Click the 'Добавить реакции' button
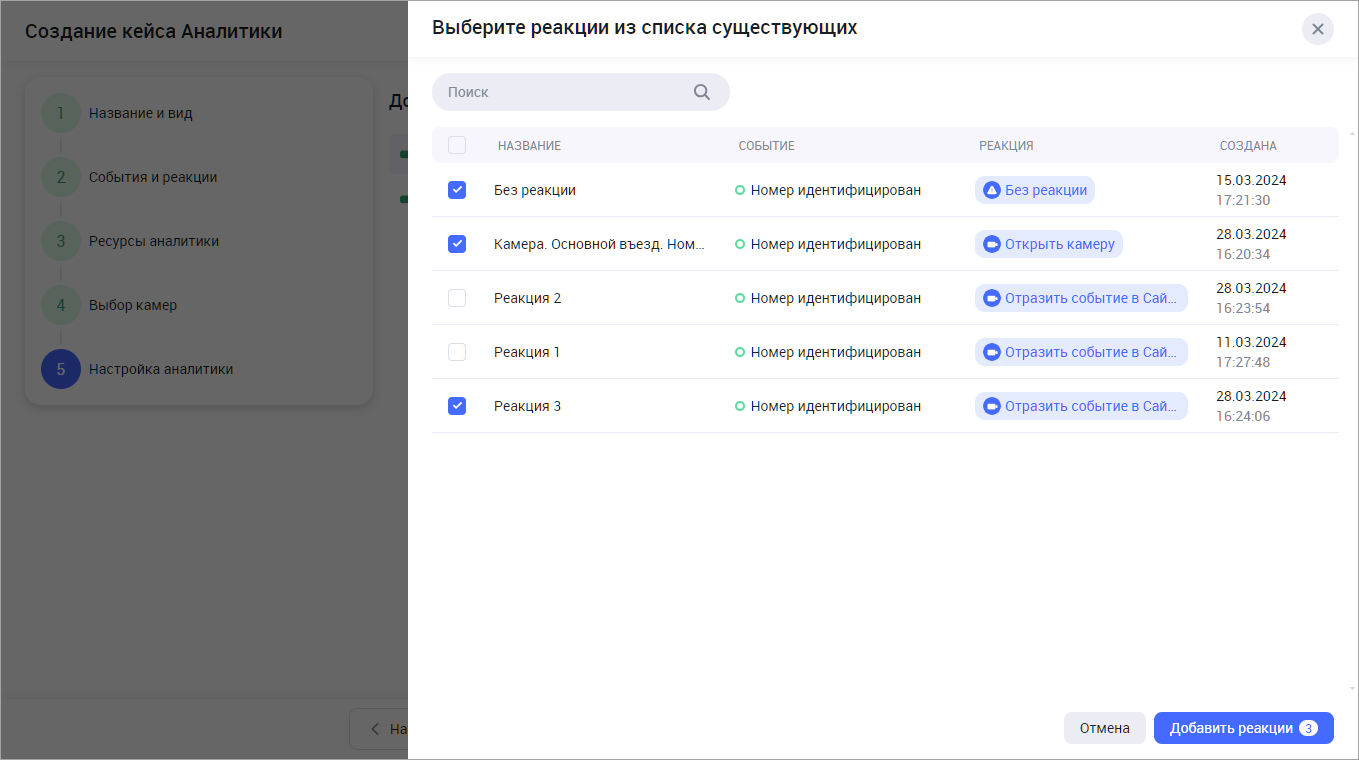The image size is (1359, 760). 1230,728
